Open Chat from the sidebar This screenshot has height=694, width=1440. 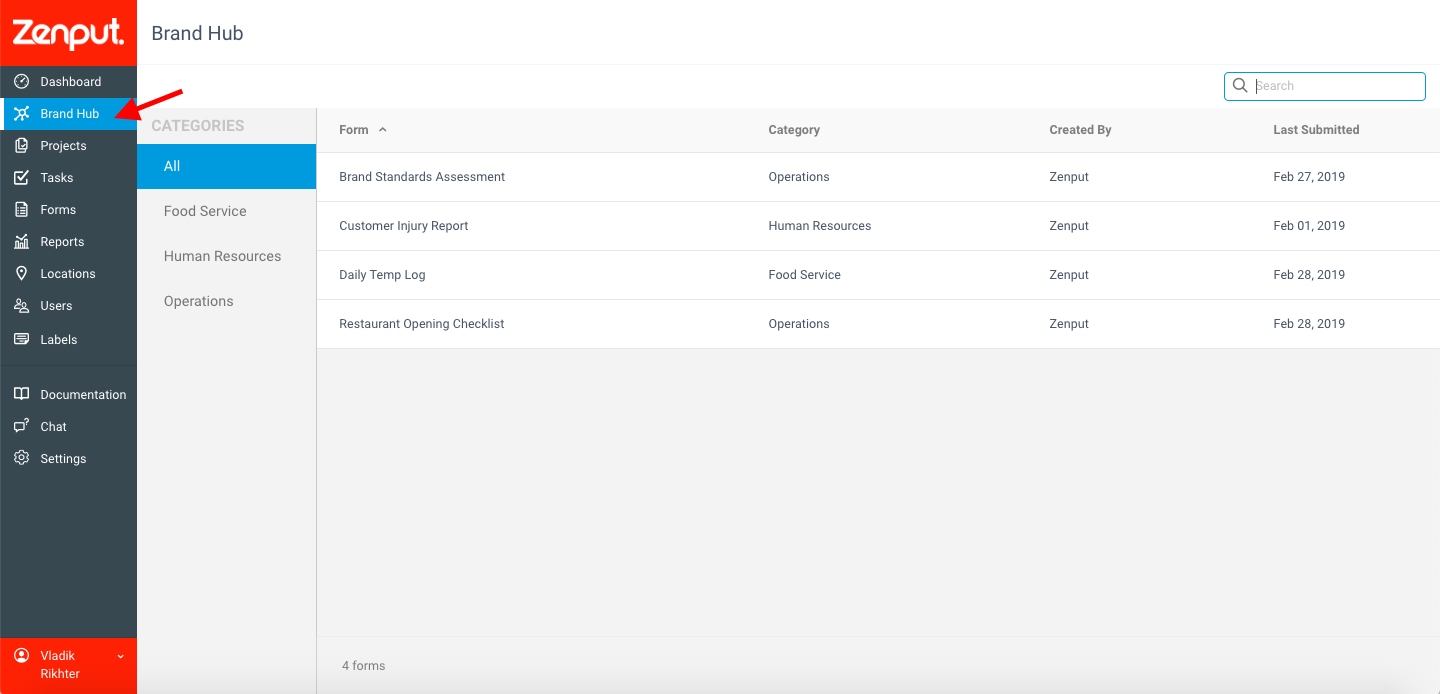(68, 427)
